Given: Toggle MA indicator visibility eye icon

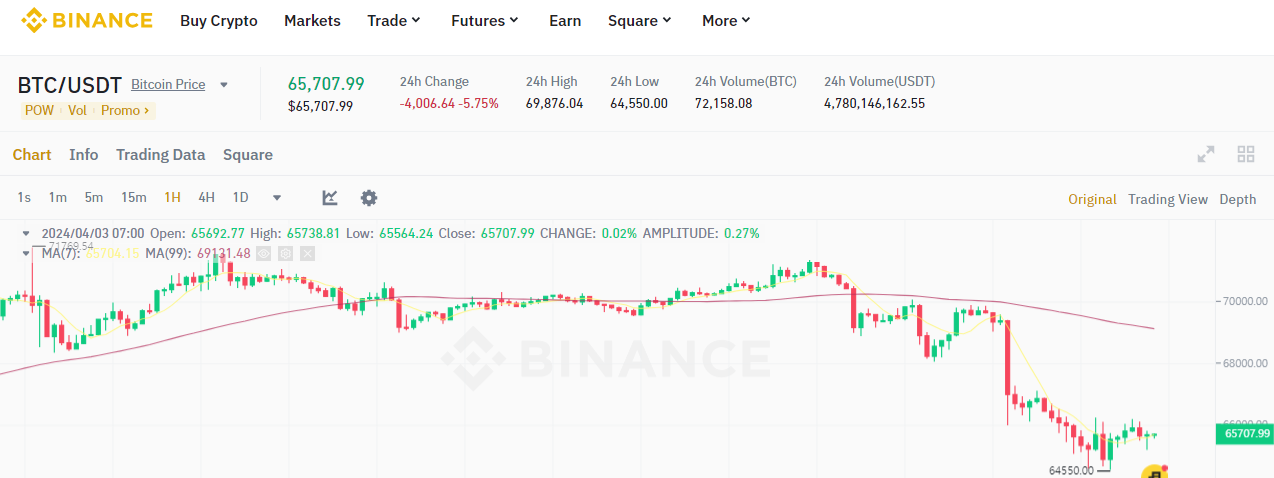Looking at the screenshot, I should click(x=264, y=254).
